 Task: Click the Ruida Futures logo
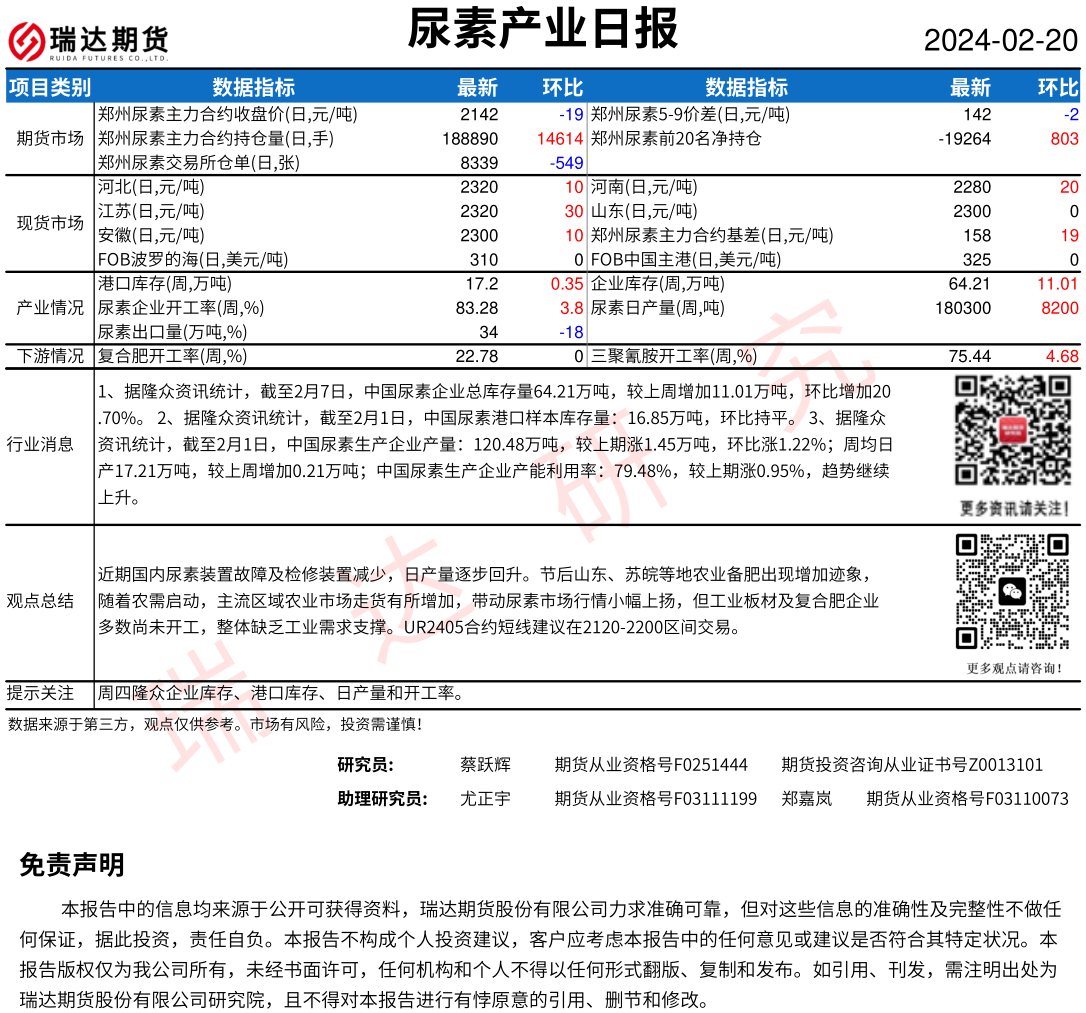pyautogui.click(x=88, y=41)
